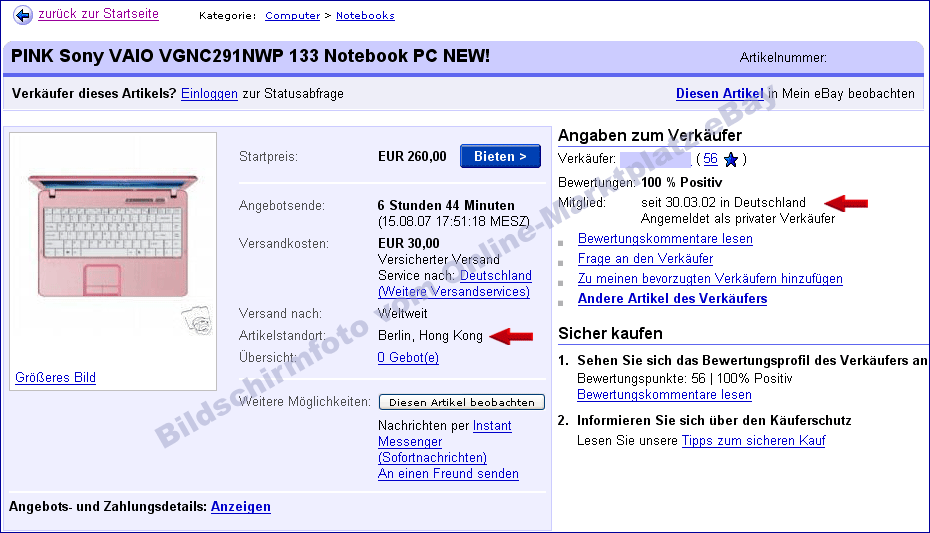Open '(Weitere Versandservices)' link
The width and height of the screenshot is (930, 533).
click(454, 292)
